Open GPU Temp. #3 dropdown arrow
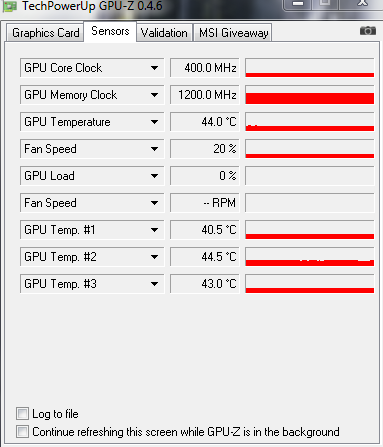 coord(154,284)
